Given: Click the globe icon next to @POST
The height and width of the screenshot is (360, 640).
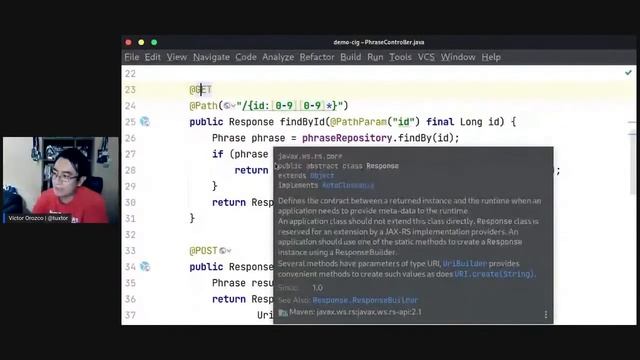Looking at the screenshot, I should pos(222,251).
